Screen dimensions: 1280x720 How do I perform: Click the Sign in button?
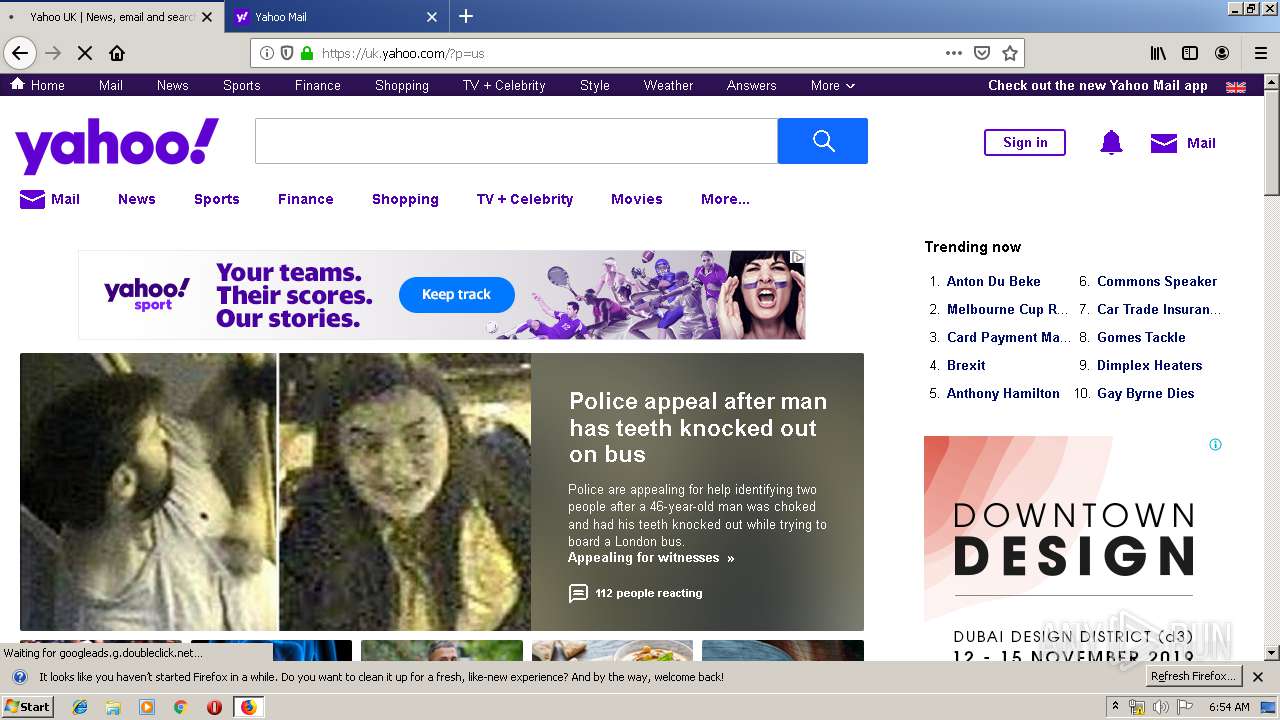(x=1025, y=143)
